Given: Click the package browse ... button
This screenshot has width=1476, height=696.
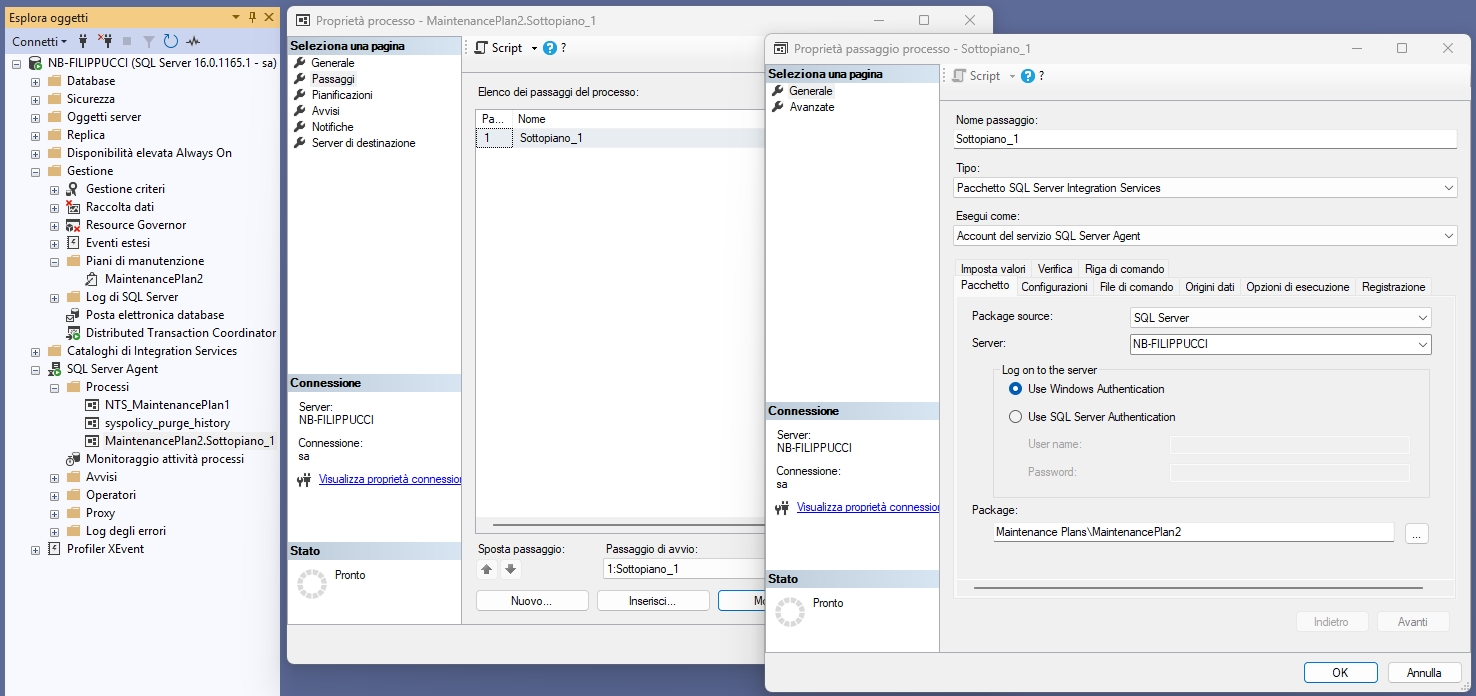Looking at the screenshot, I should pos(1416,534).
